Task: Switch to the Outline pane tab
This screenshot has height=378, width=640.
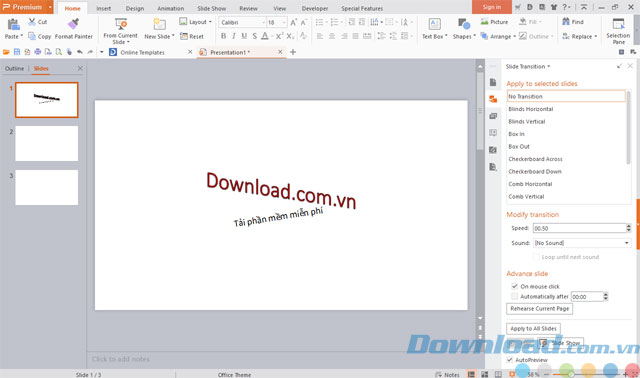Action: pyautogui.click(x=14, y=68)
